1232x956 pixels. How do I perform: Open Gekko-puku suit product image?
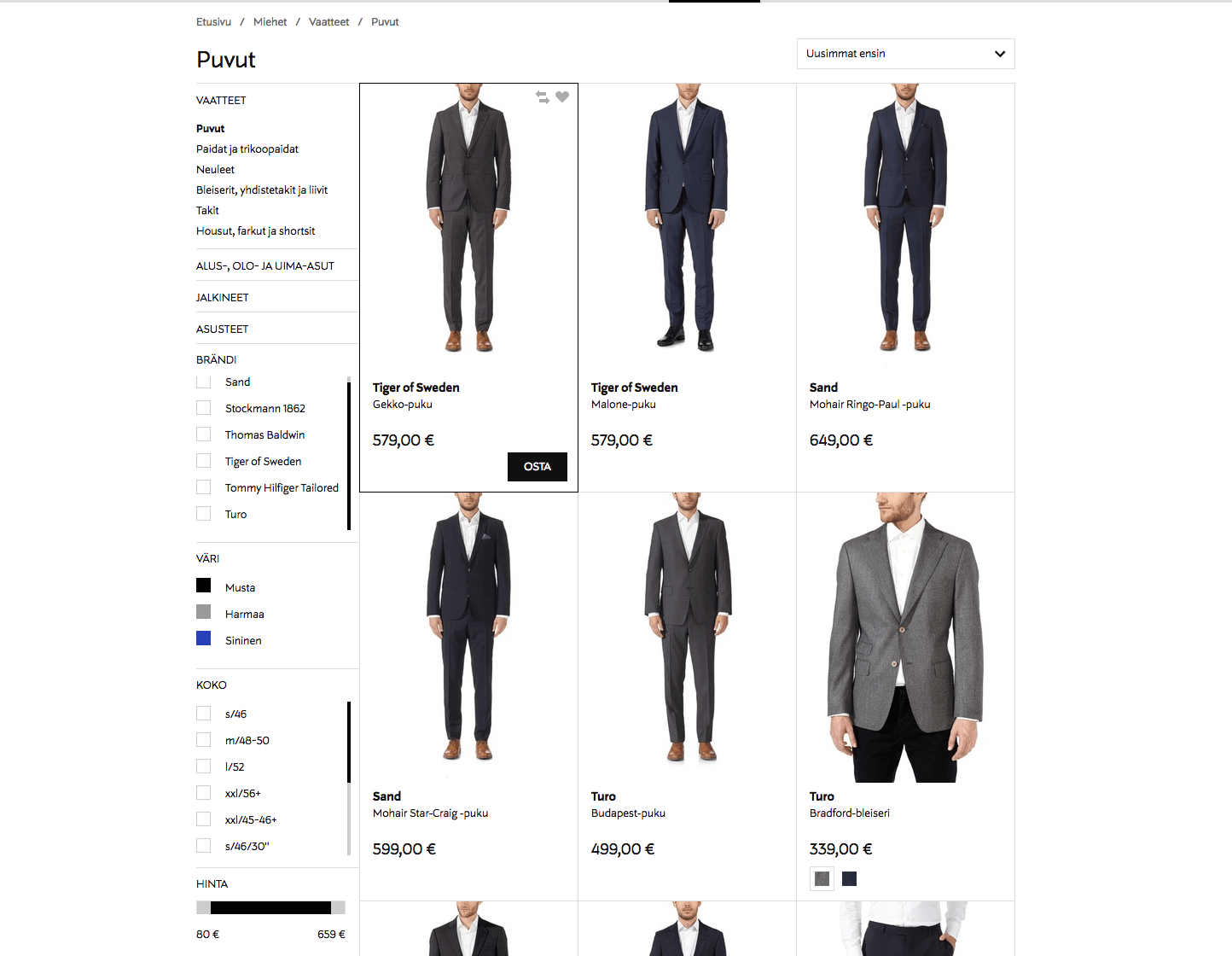click(x=468, y=219)
